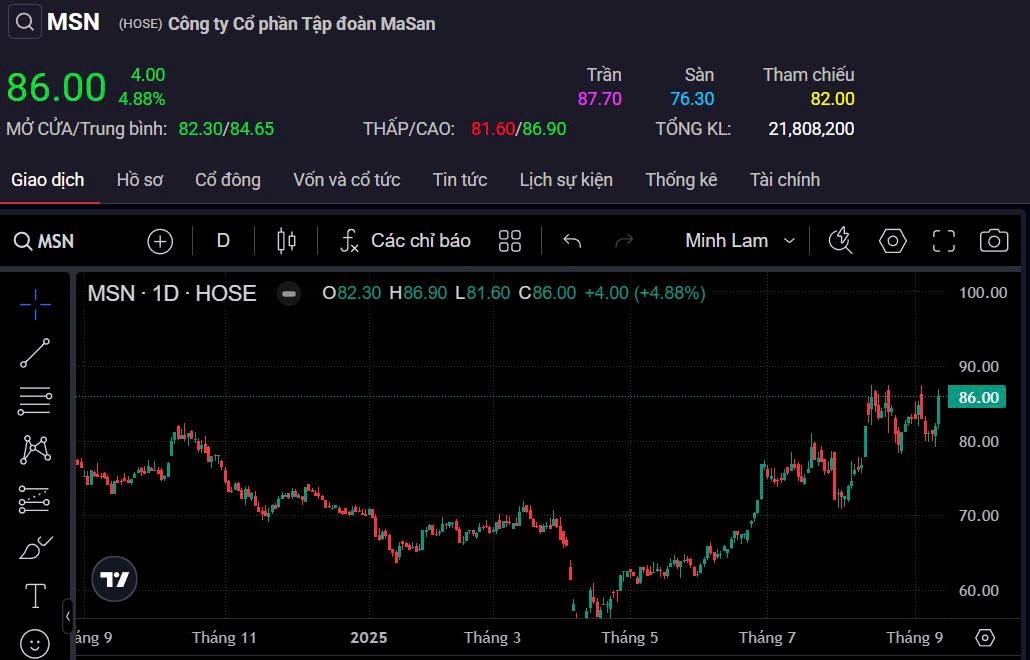
Task: Select the brush drawing tool
Action: 36,548
